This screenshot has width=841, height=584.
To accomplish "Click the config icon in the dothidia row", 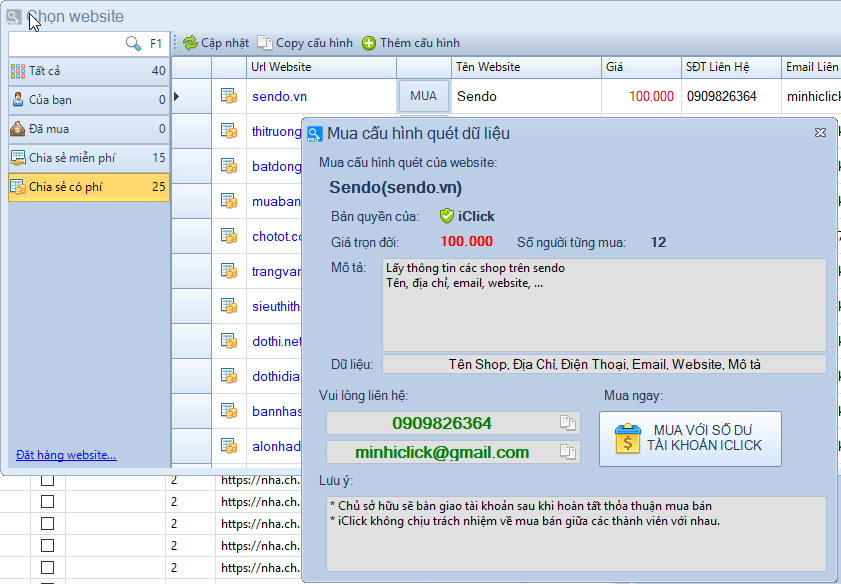I will (229, 376).
